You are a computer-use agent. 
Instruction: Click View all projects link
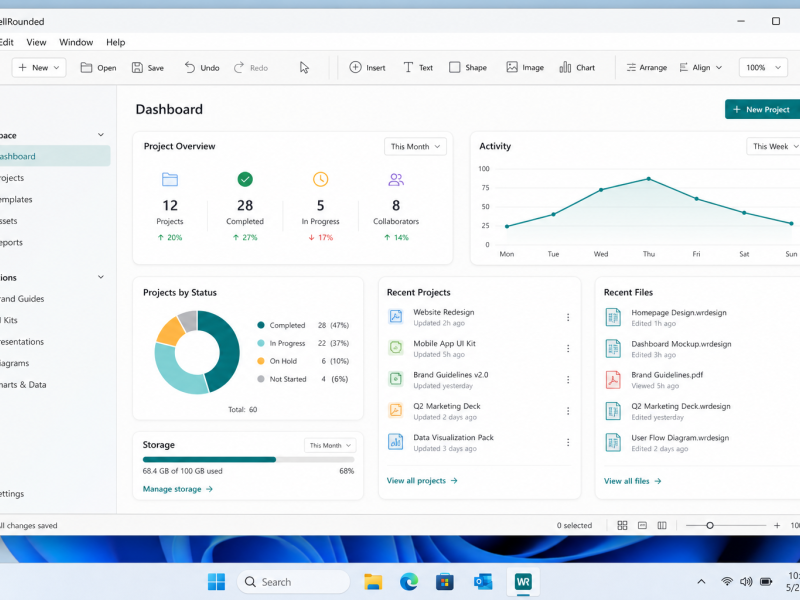coord(421,481)
